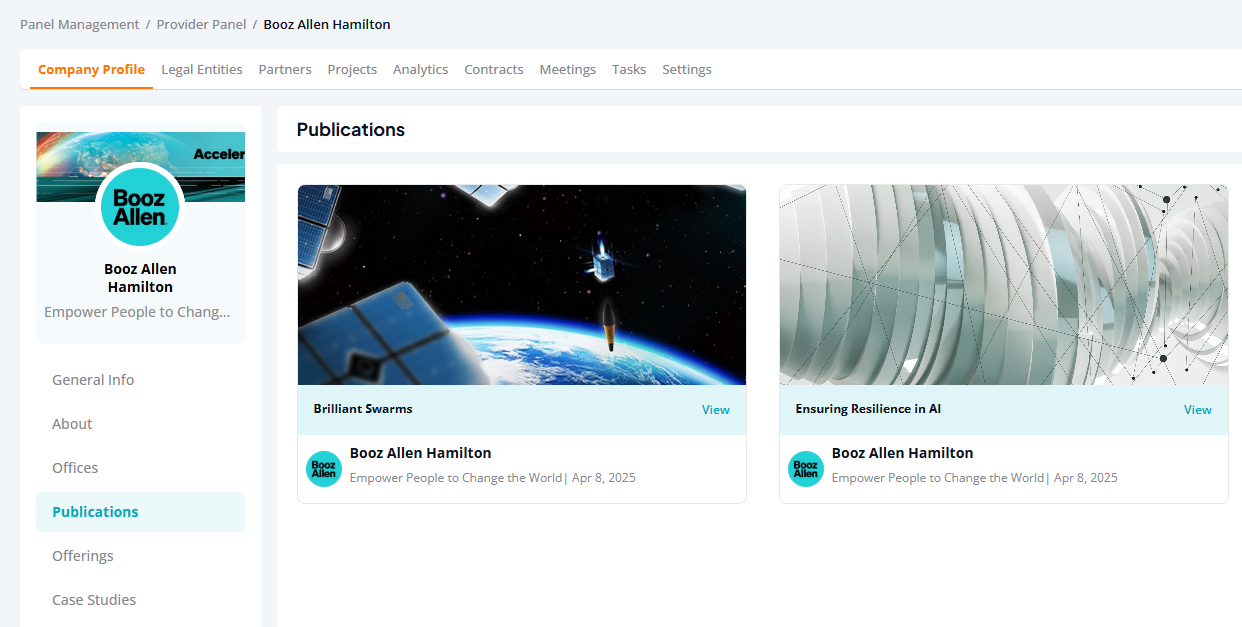Select the Analytics tab
Screen dimensions: 1242x627
420,69
